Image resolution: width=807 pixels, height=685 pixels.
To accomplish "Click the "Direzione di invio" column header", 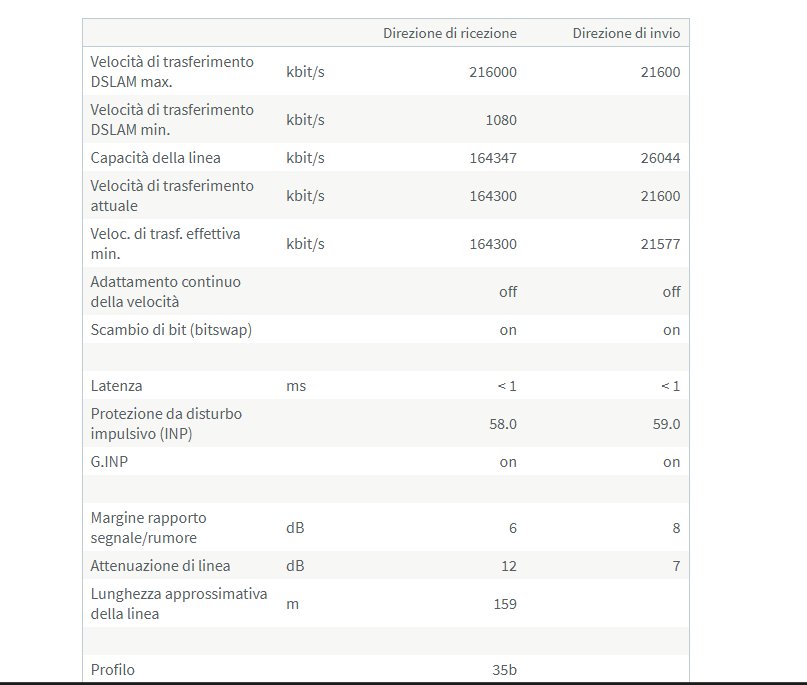I will (x=626, y=33).
